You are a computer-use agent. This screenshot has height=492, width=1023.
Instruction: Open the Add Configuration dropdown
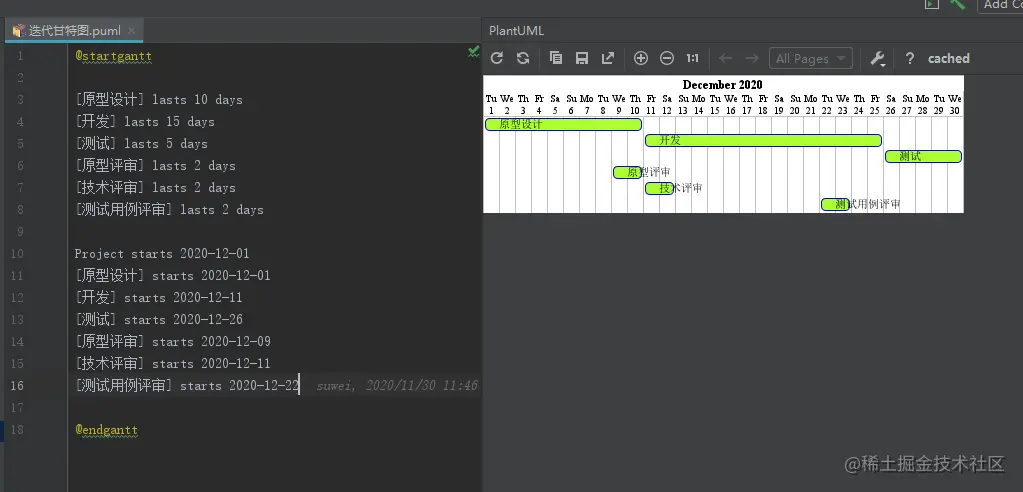coord(1000,5)
